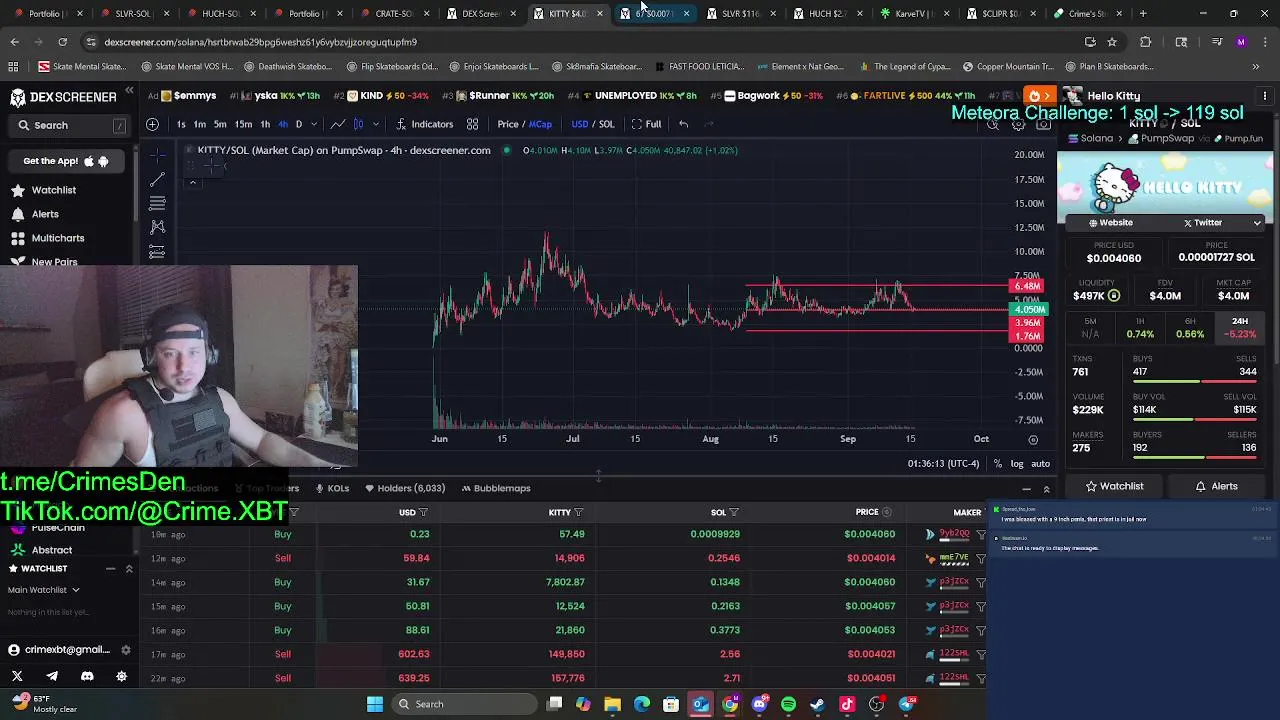This screenshot has width=1280, height=720.
Task: Set chart interval to 15m
Action: click(243, 124)
